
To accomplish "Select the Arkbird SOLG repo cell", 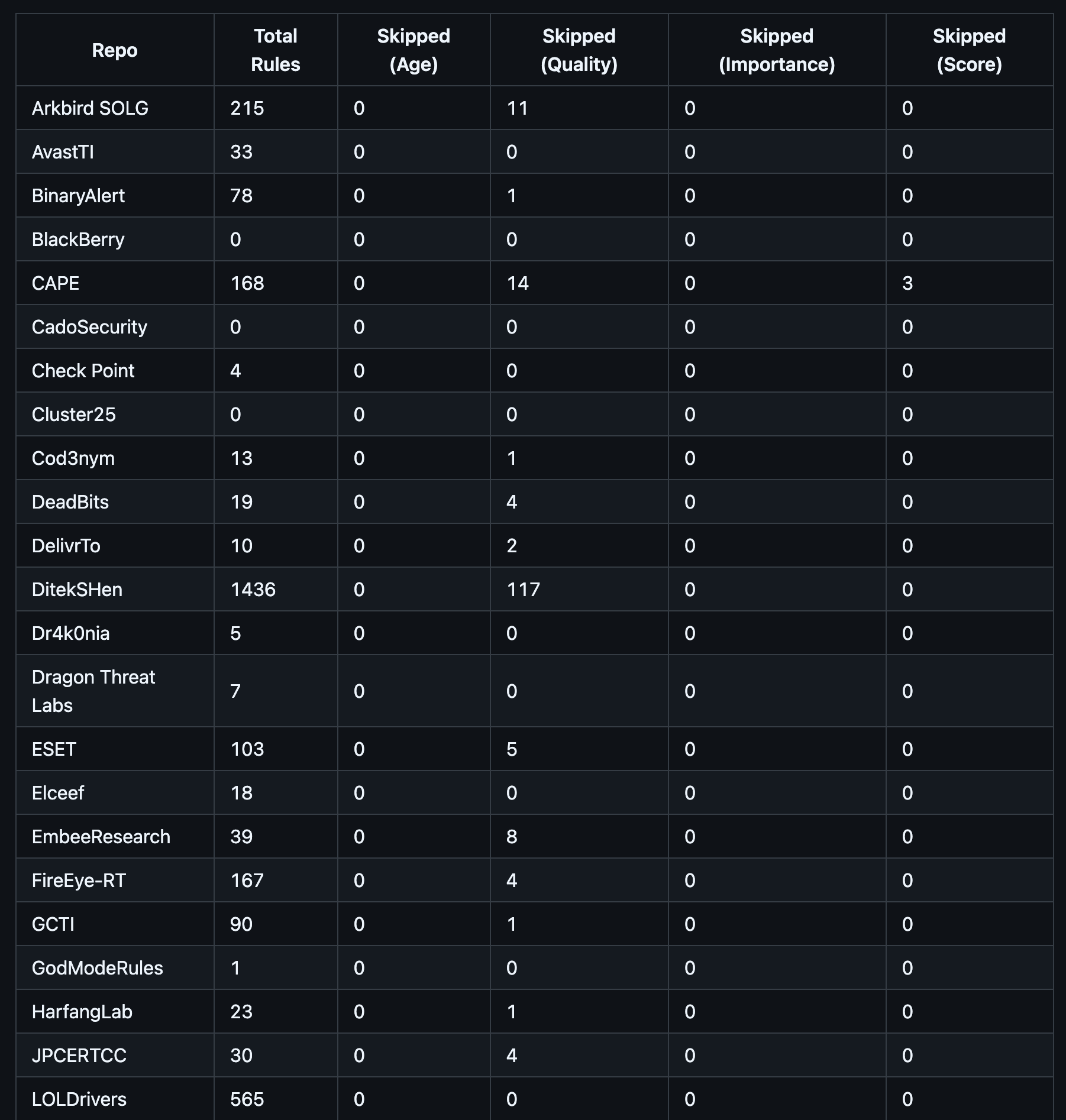I will (115, 108).
